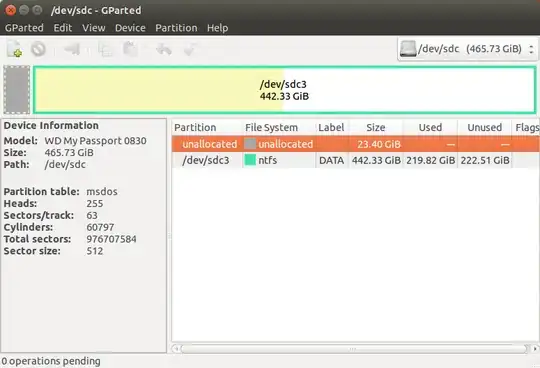The image size is (540, 368).
Task: Click the hard disk icon in device selector
Action: coord(408,49)
